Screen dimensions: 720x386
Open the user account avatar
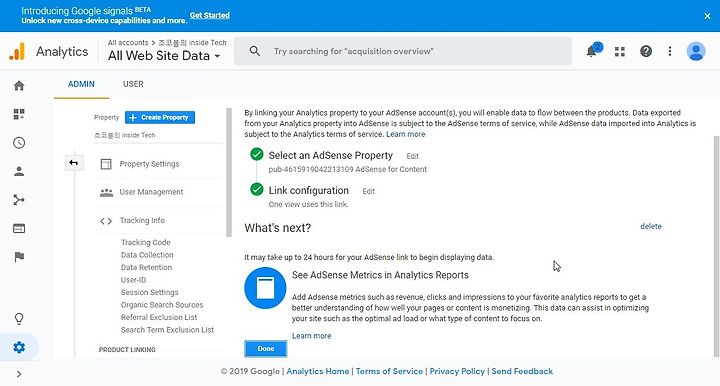696,51
